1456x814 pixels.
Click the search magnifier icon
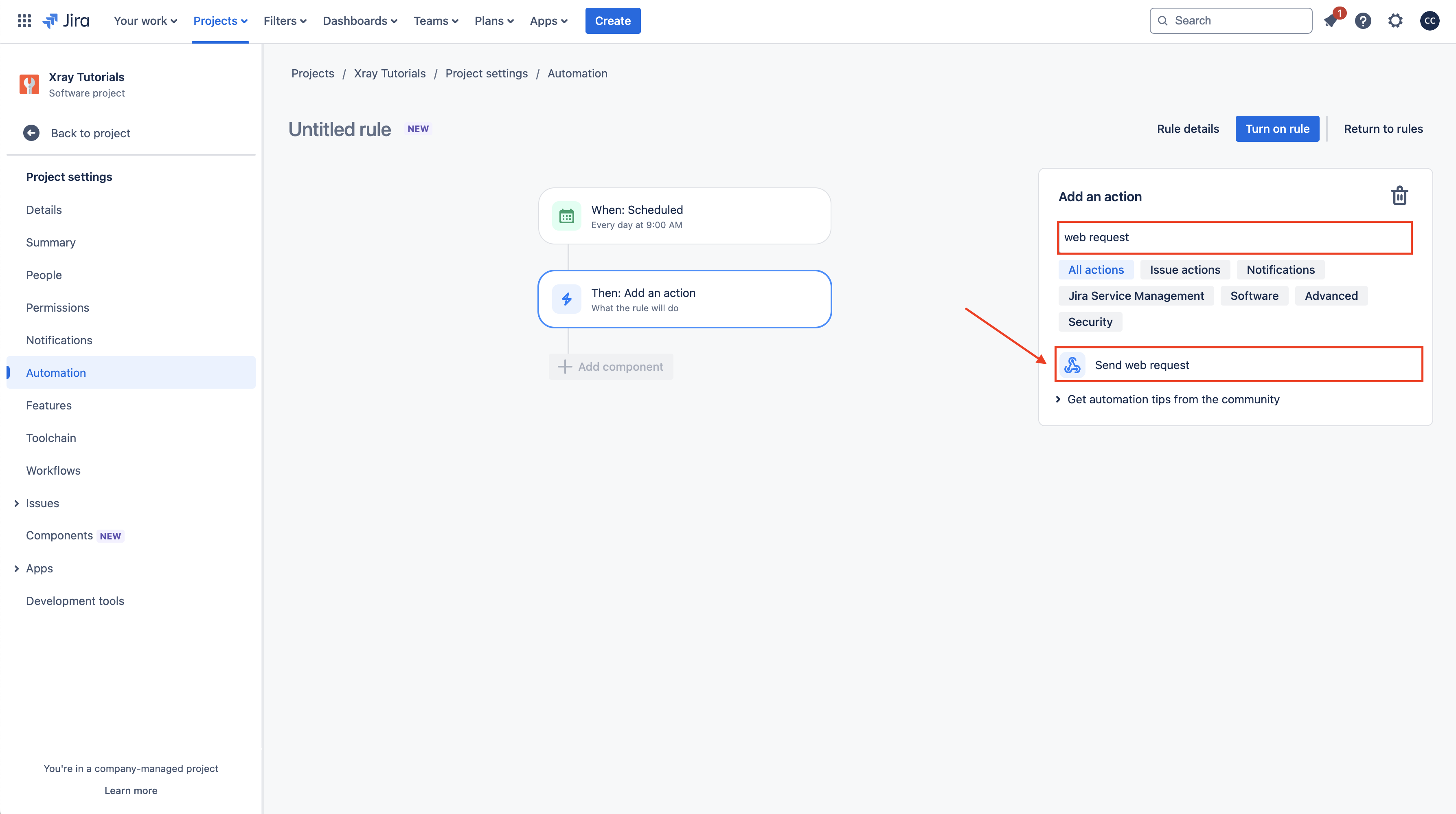click(x=1163, y=21)
